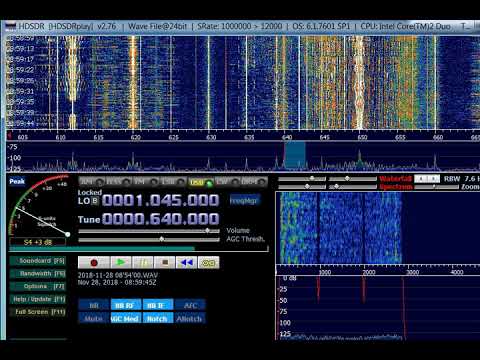Tune to the 620 mark on frequency scale
Screen dimensions: 480x360
tap(135, 137)
